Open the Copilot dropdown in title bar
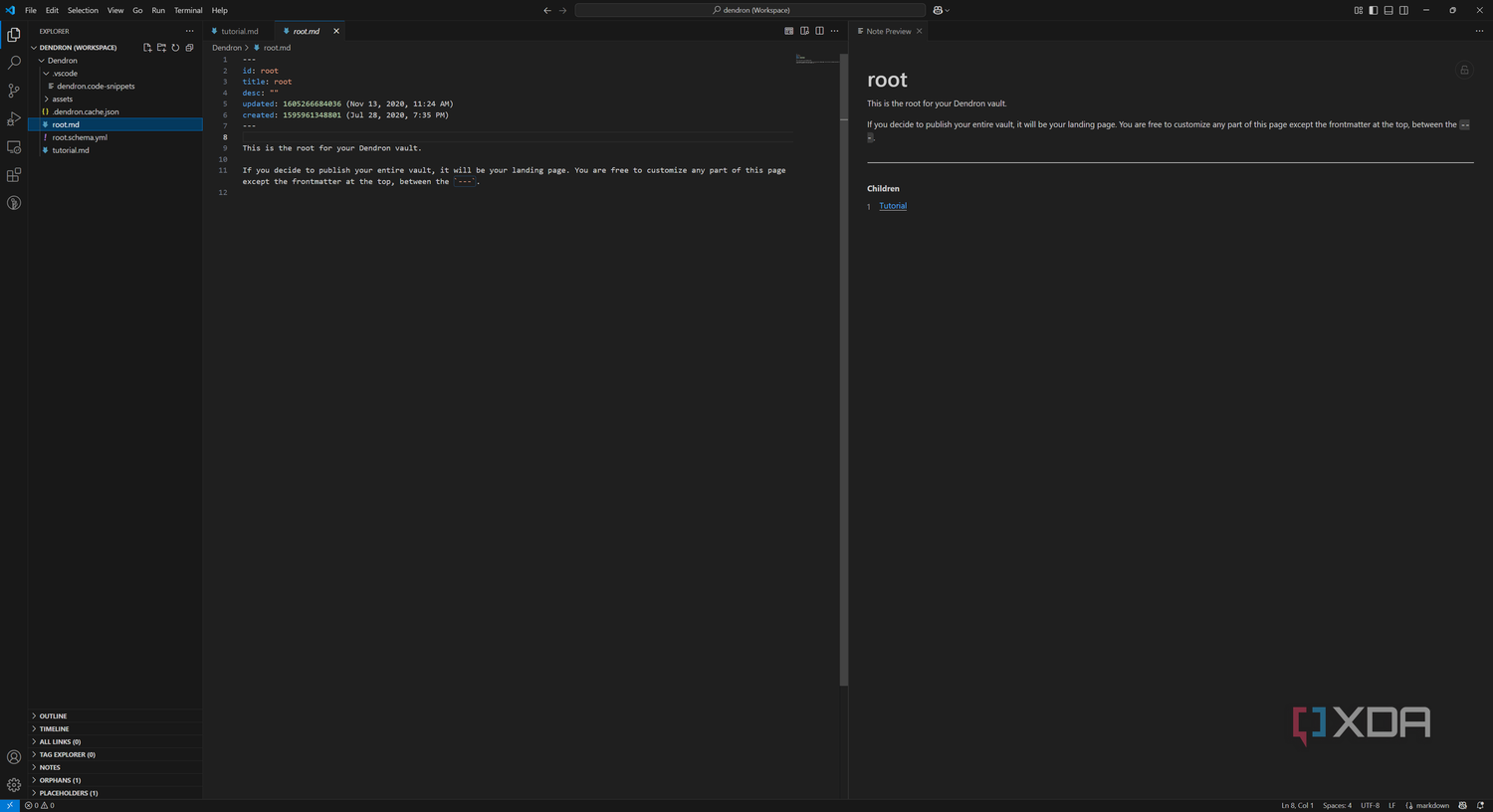This screenshot has width=1493, height=812. (942, 10)
